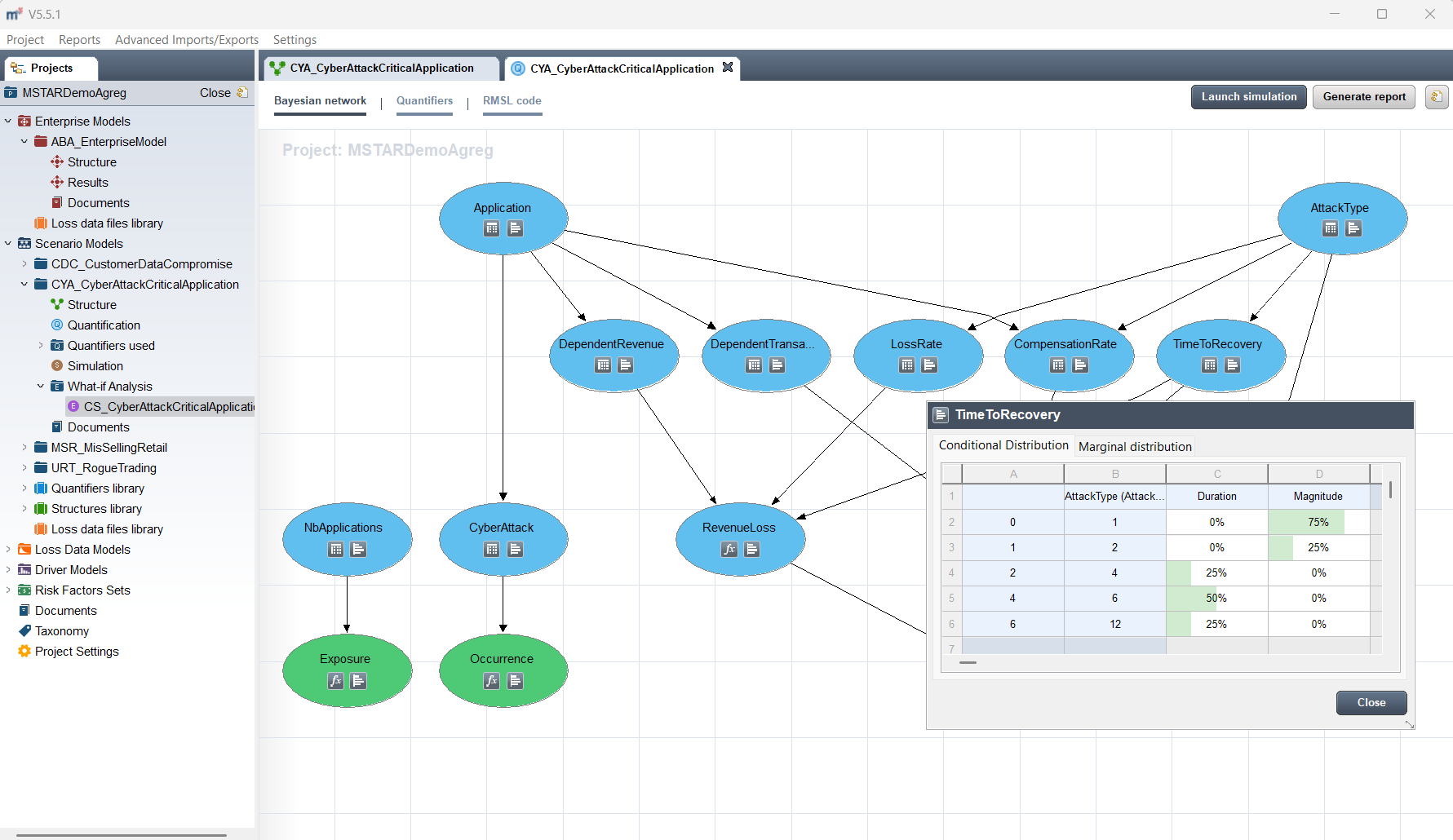The height and width of the screenshot is (840, 1453).
Task: Open the CyberAttack node's document icon
Action: [x=516, y=549]
